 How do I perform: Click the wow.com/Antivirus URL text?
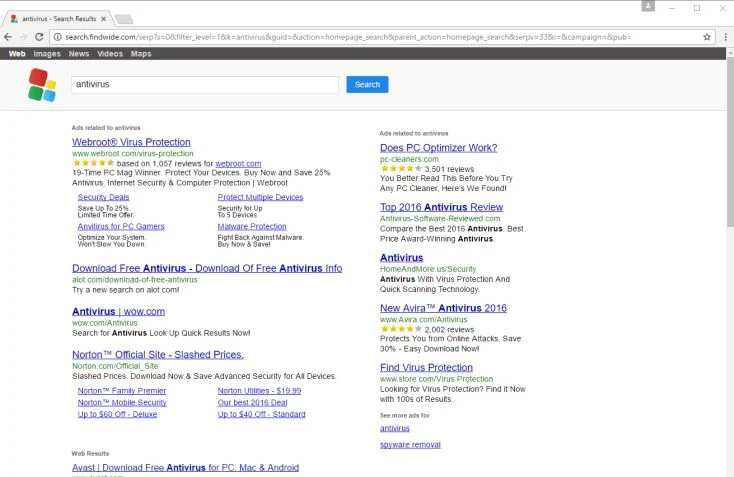point(105,323)
